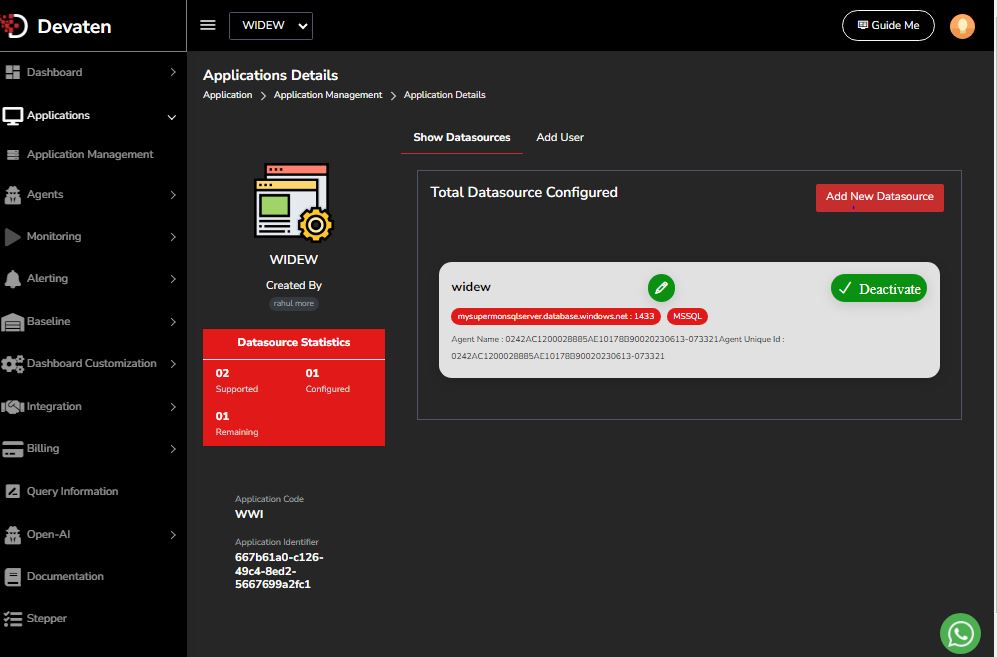Image resolution: width=997 pixels, height=657 pixels.
Task: Expand the Monitoring menu chevron
Action: pos(173,237)
